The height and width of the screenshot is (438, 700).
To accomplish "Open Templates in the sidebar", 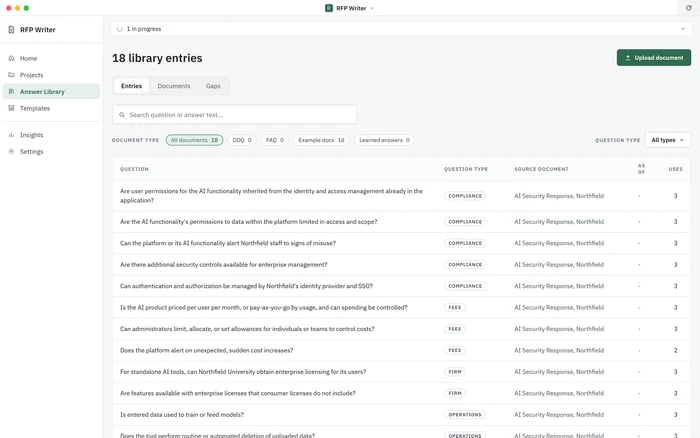I will click(x=51, y=108).
